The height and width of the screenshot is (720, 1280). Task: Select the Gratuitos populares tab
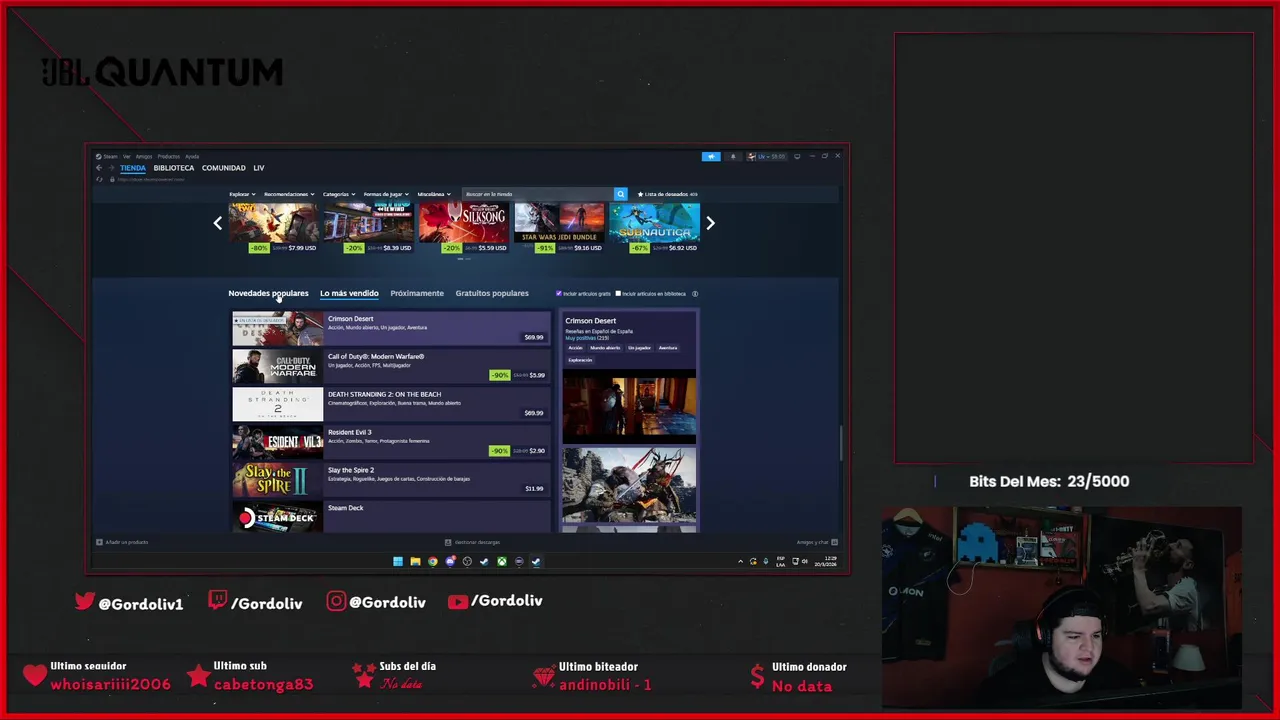[492, 293]
